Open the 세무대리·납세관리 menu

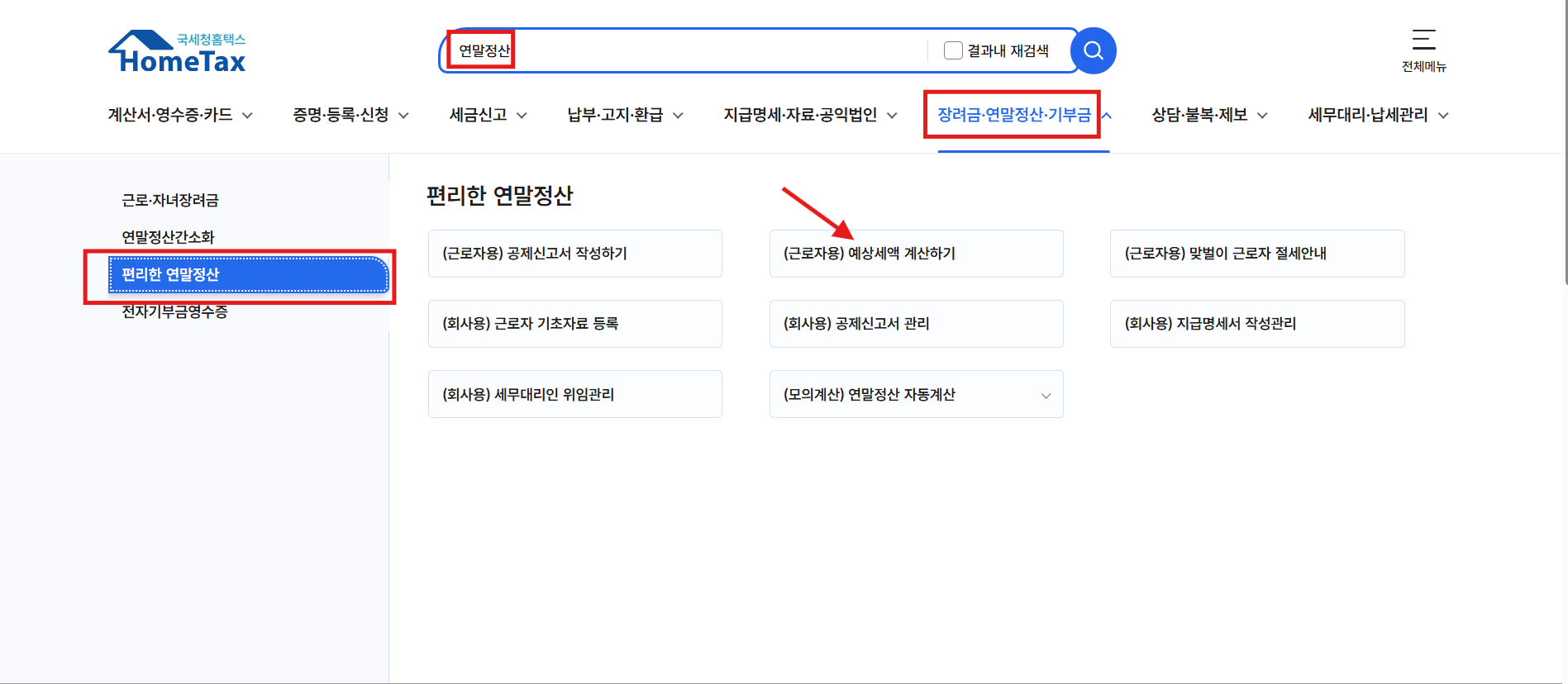click(1368, 115)
